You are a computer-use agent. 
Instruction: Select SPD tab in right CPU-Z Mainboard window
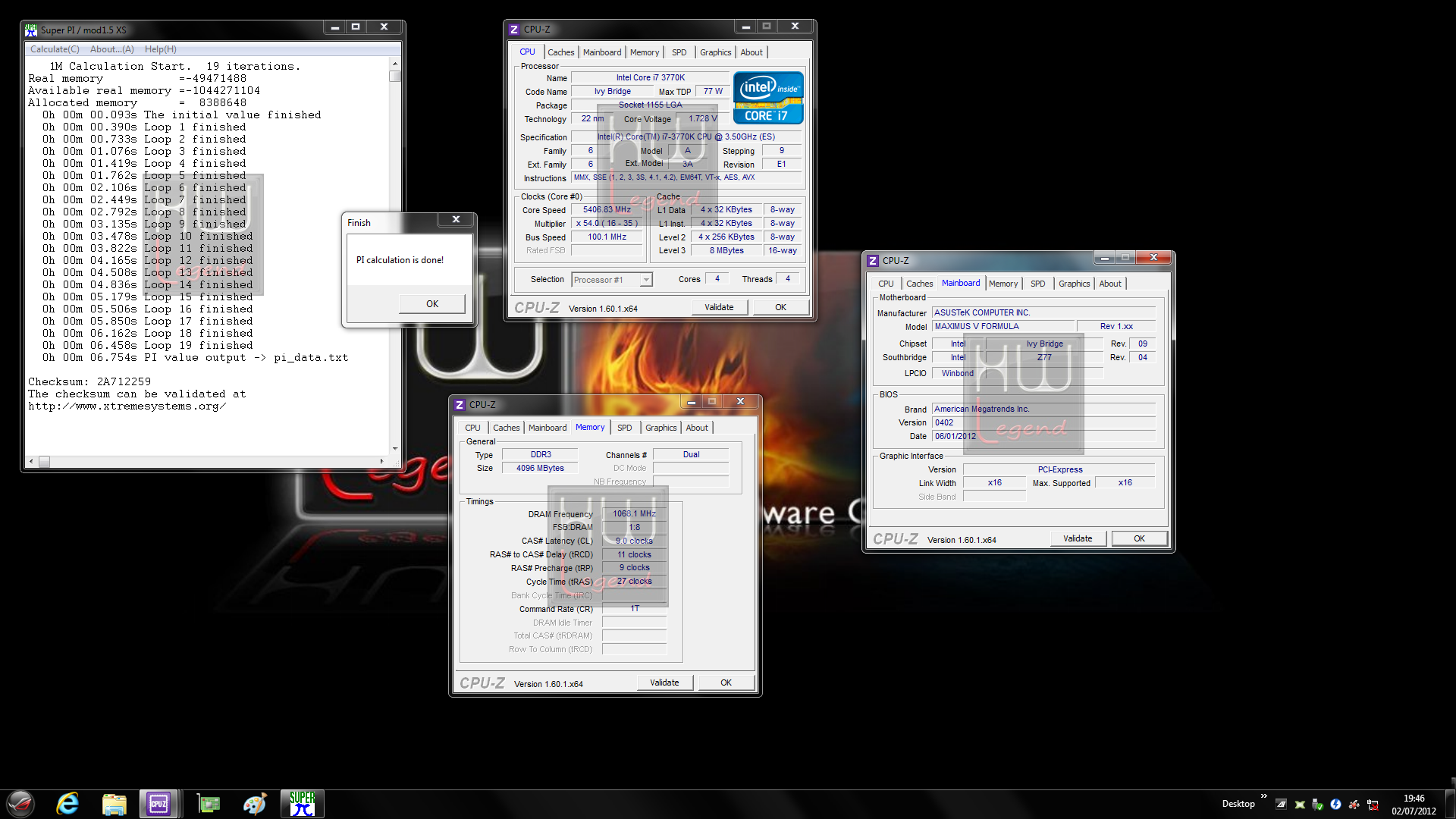coord(1038,284)
